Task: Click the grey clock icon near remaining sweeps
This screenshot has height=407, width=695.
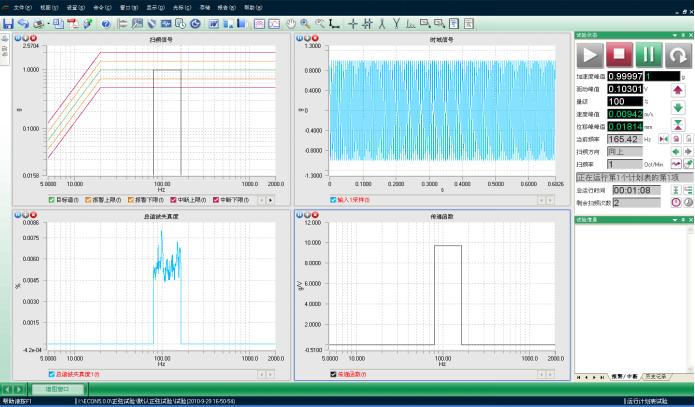Action: pos(688,203)
